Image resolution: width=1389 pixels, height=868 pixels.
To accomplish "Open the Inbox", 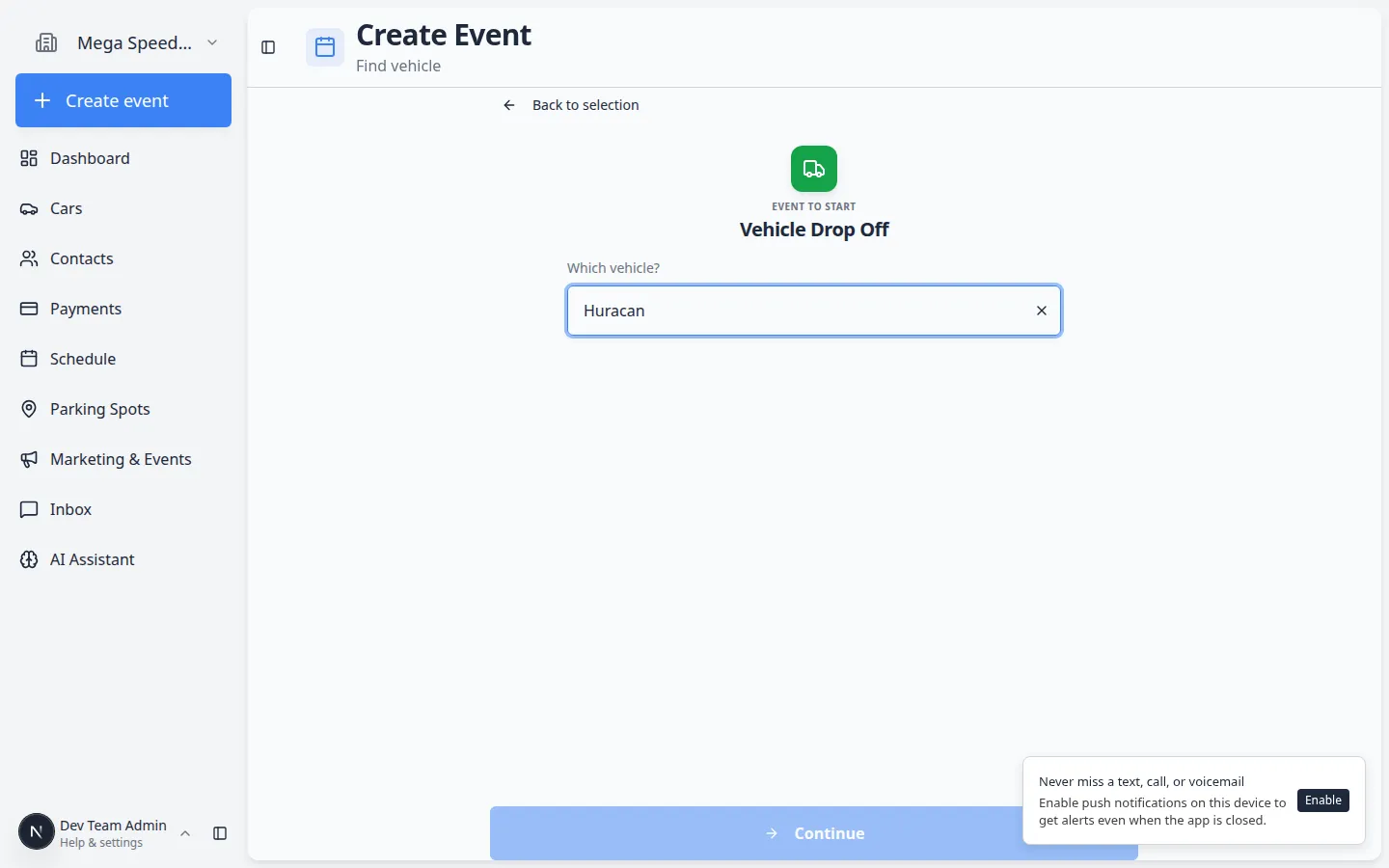I will (x=123, y=509).
